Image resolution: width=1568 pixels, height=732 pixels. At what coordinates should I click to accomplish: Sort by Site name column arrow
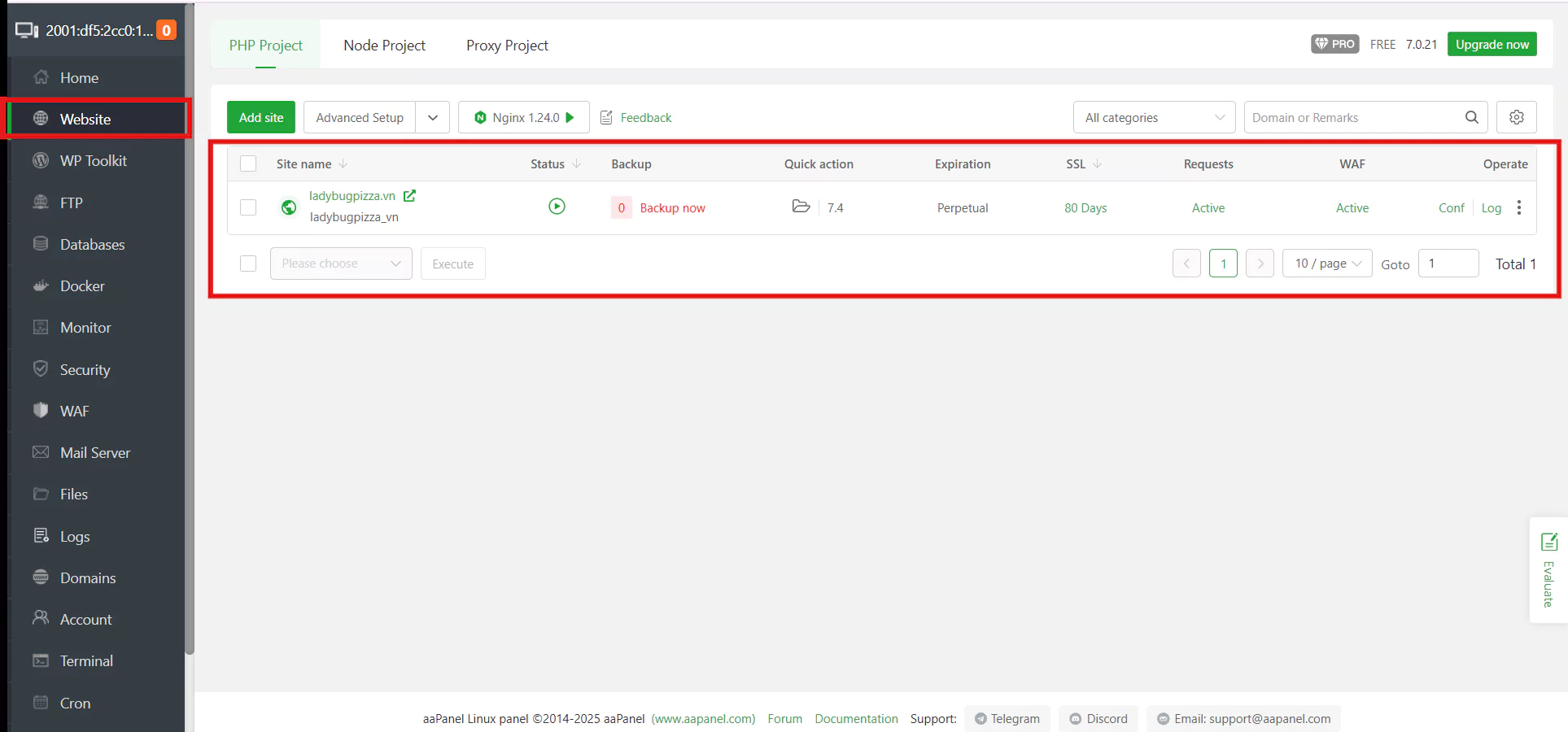pos(343,163)
